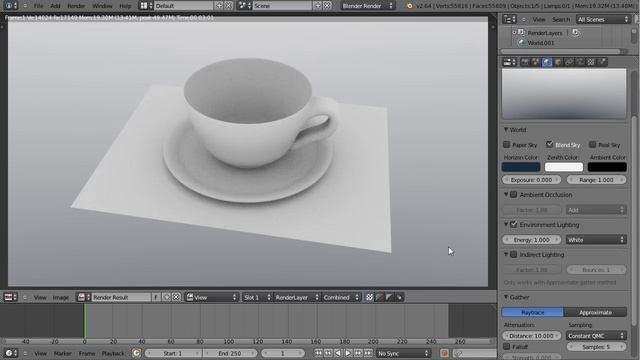640x360 pixels.
Task: Play the animation in reverse
Action: tap(338, 353)
